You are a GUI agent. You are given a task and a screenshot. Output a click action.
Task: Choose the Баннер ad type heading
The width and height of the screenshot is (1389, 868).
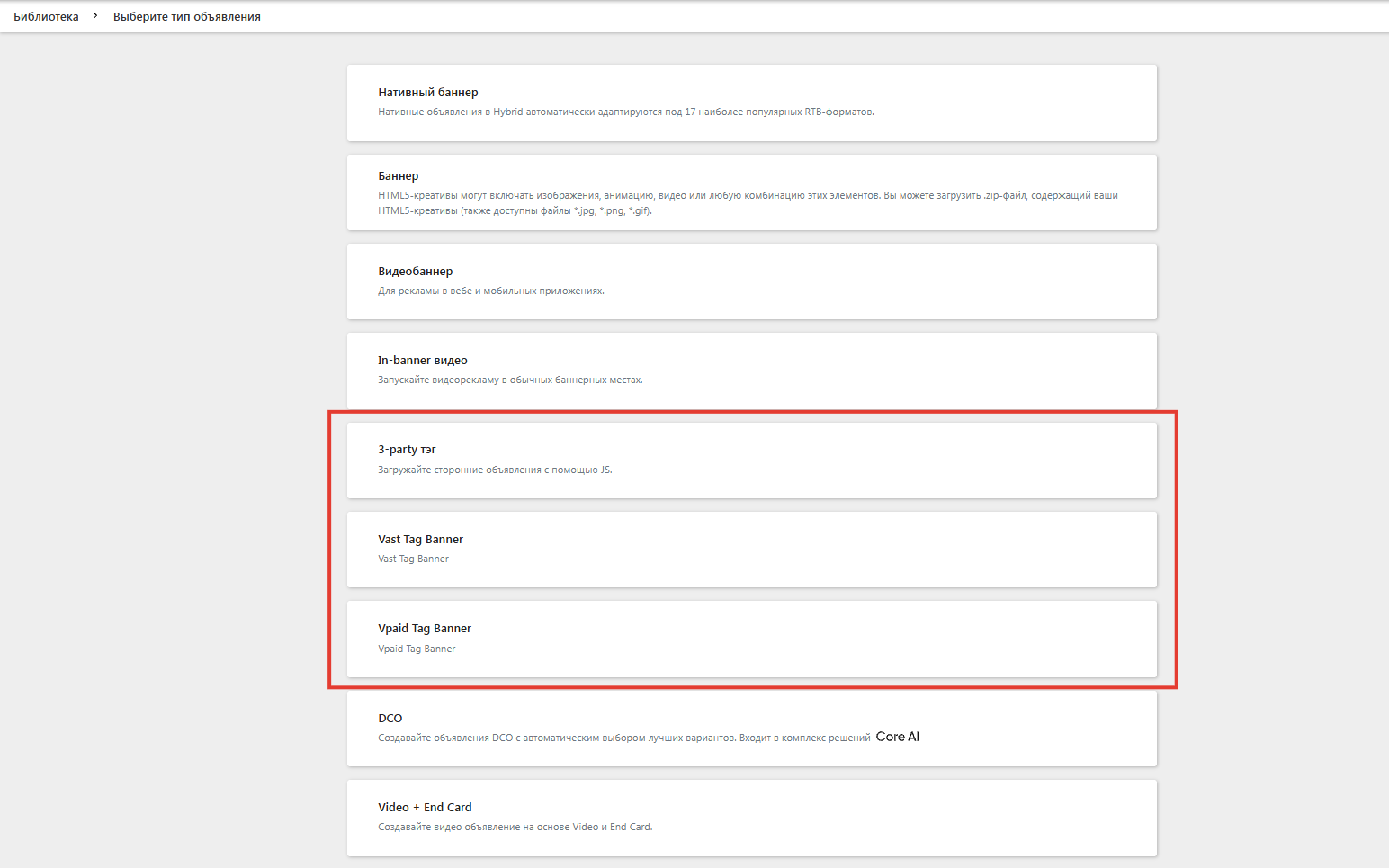tap(398, 176)
